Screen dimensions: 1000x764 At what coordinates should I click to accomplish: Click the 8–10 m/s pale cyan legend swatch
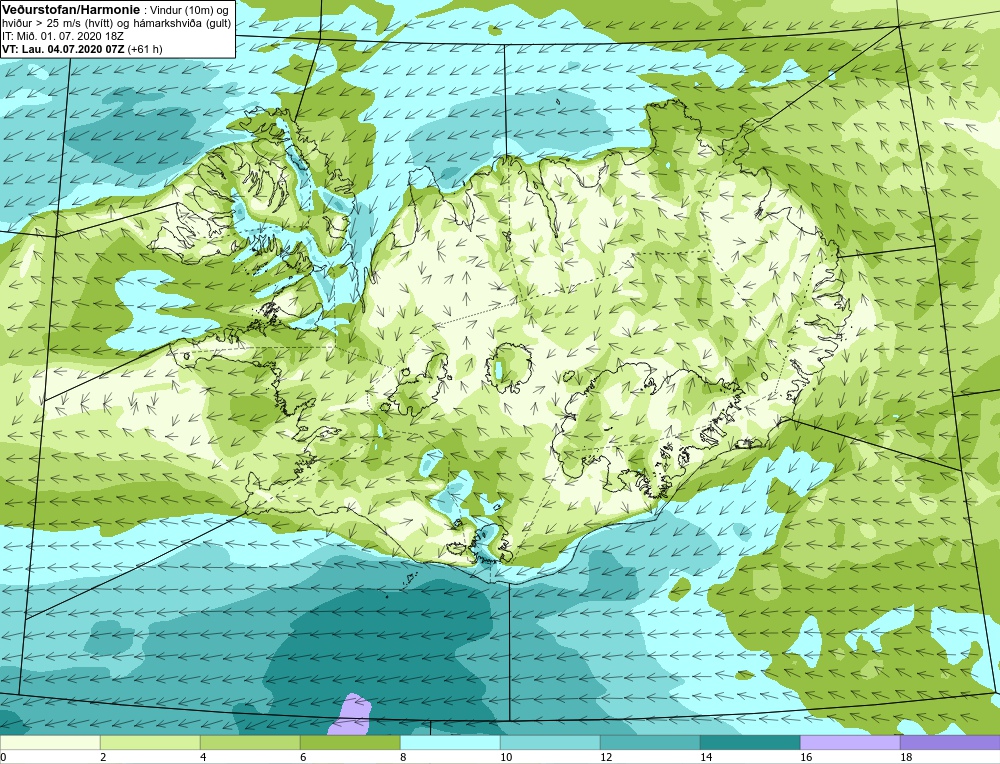click(x=450, y=742)
